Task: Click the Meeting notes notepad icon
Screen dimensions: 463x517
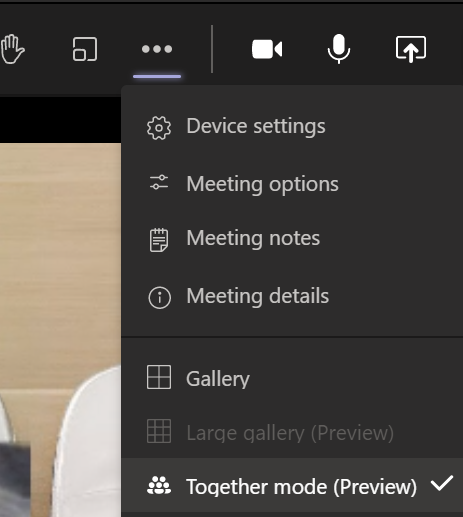Action: [159, 240]
